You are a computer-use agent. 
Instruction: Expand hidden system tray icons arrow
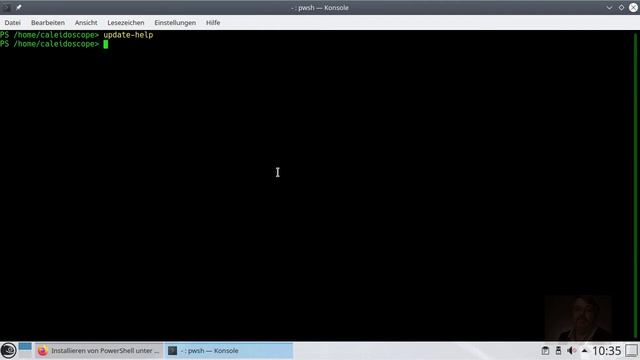pyautogui.click(x=584, y=351)
